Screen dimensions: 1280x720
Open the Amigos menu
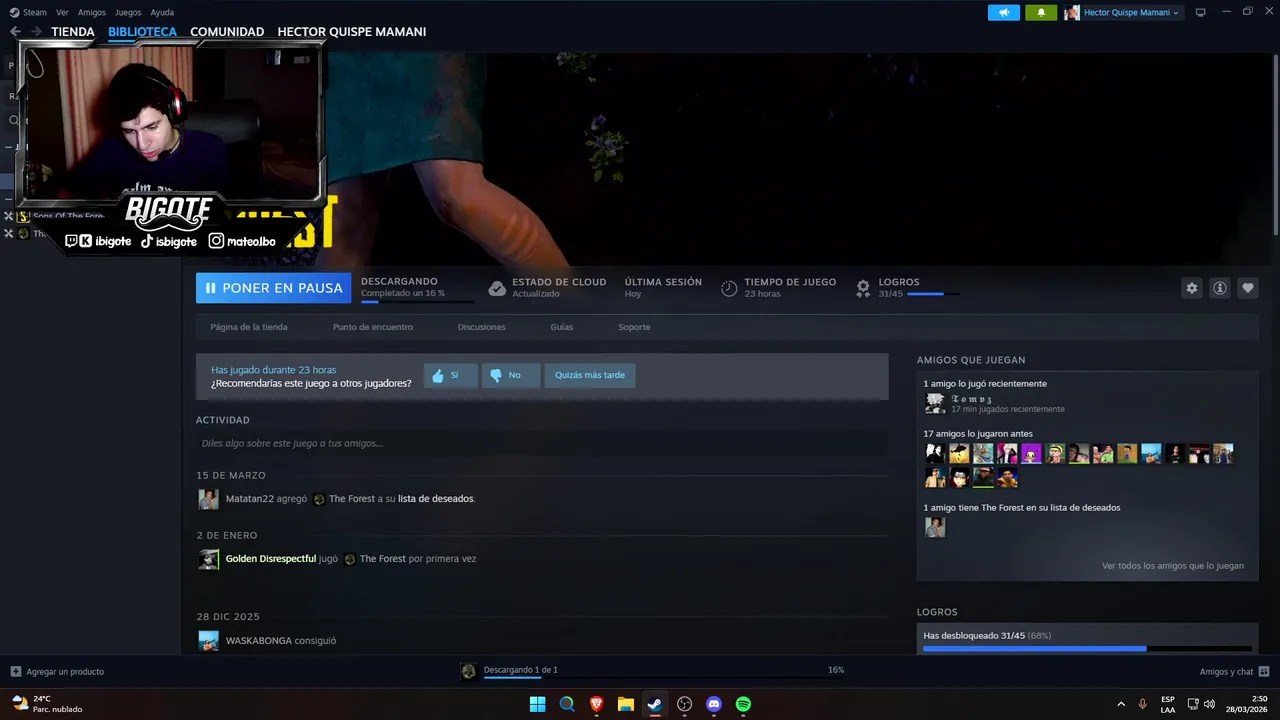pyautogui.click(x=92, y=12)
